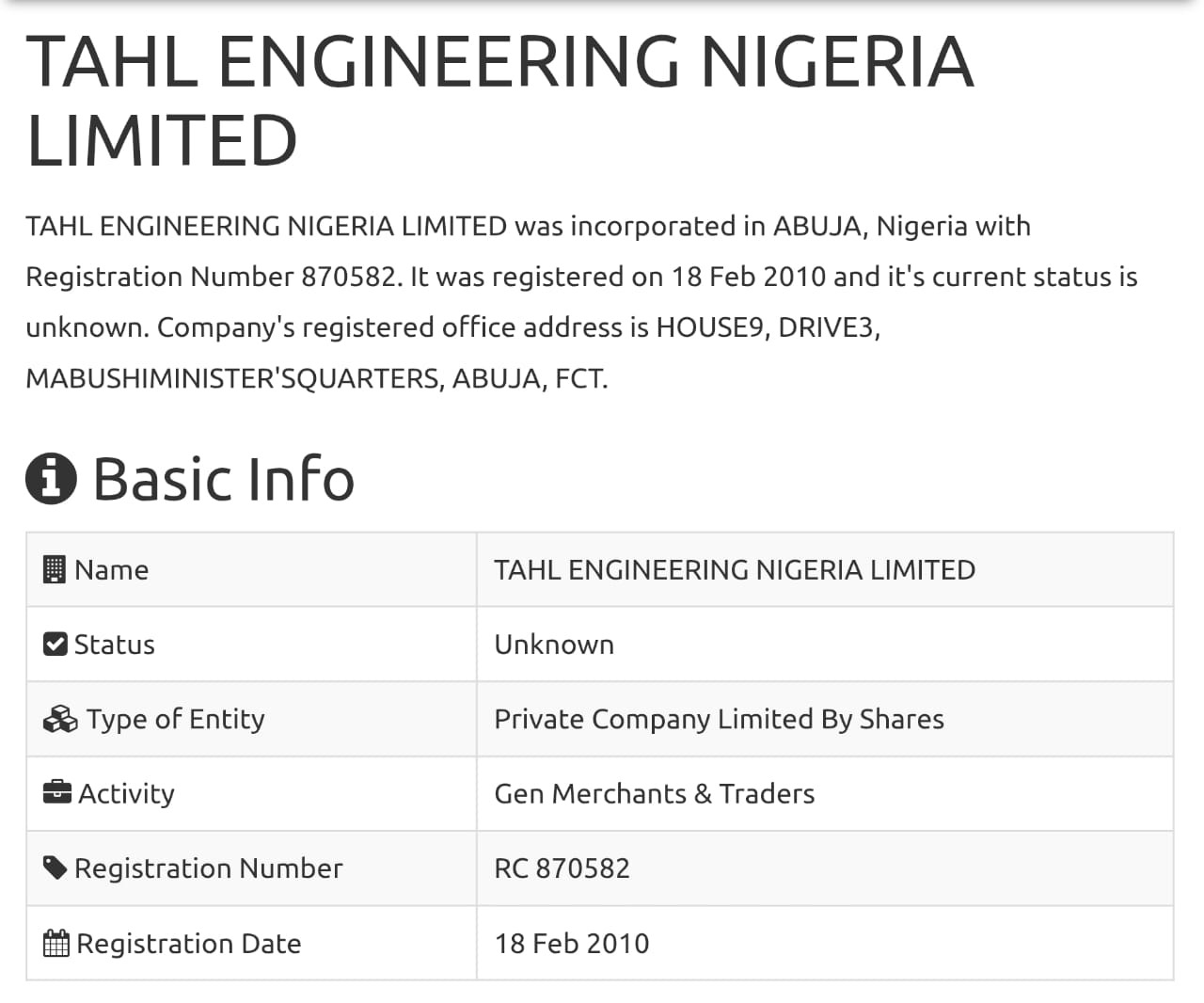Viewport: 1204px width, 1003px height.
Task: Click the checkmark icon next to Status
Action: pyautogui.click(x=55, y=645)
